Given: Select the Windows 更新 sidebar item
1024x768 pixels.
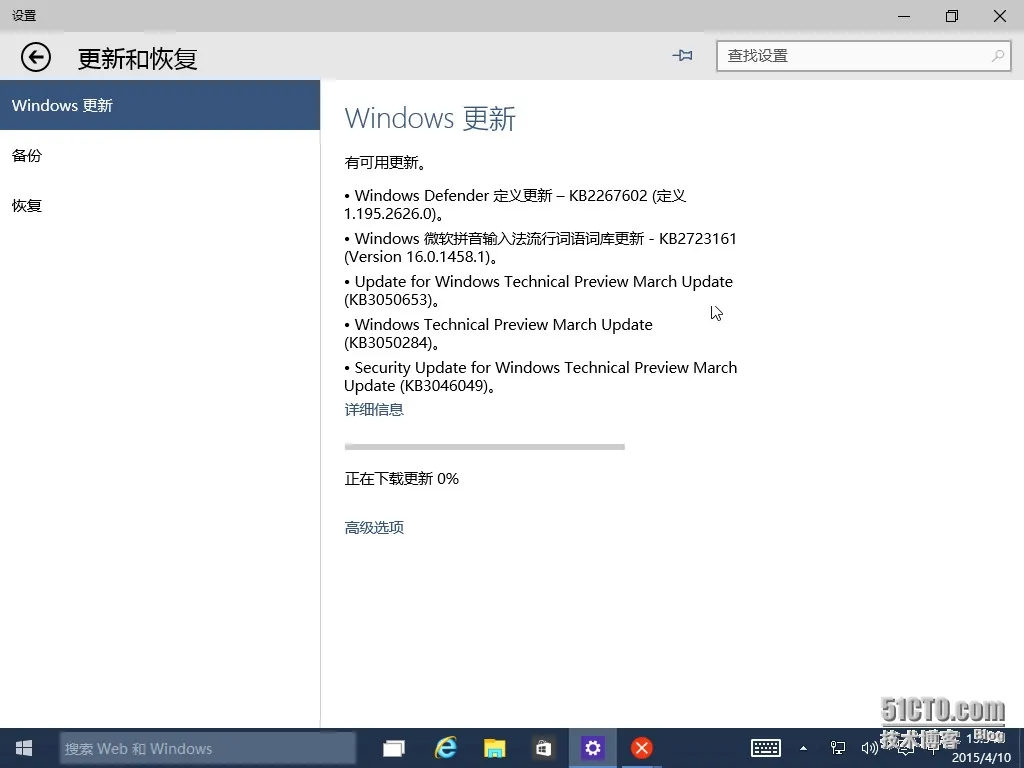Looking at the screenshot, I should [160, 105].
